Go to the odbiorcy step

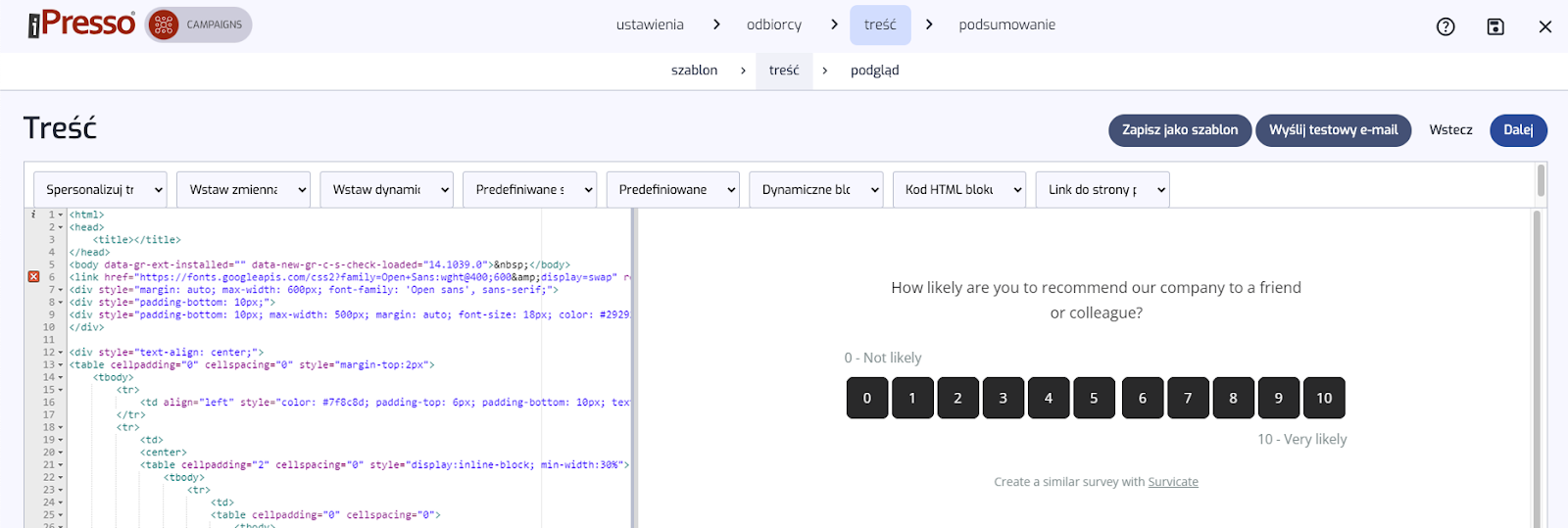774,24
